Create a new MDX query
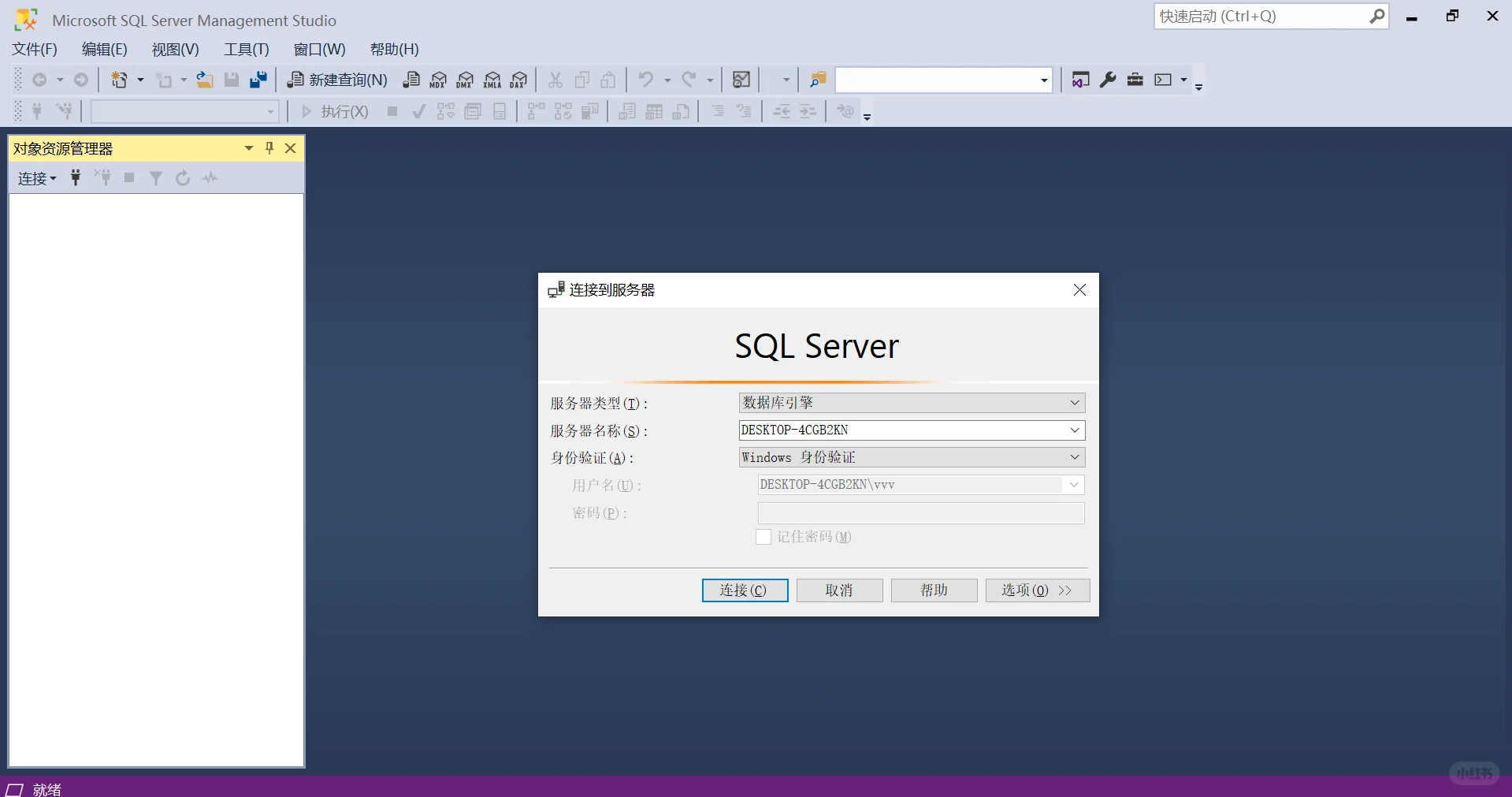The image size is (1512, 797). pos(438,80)
